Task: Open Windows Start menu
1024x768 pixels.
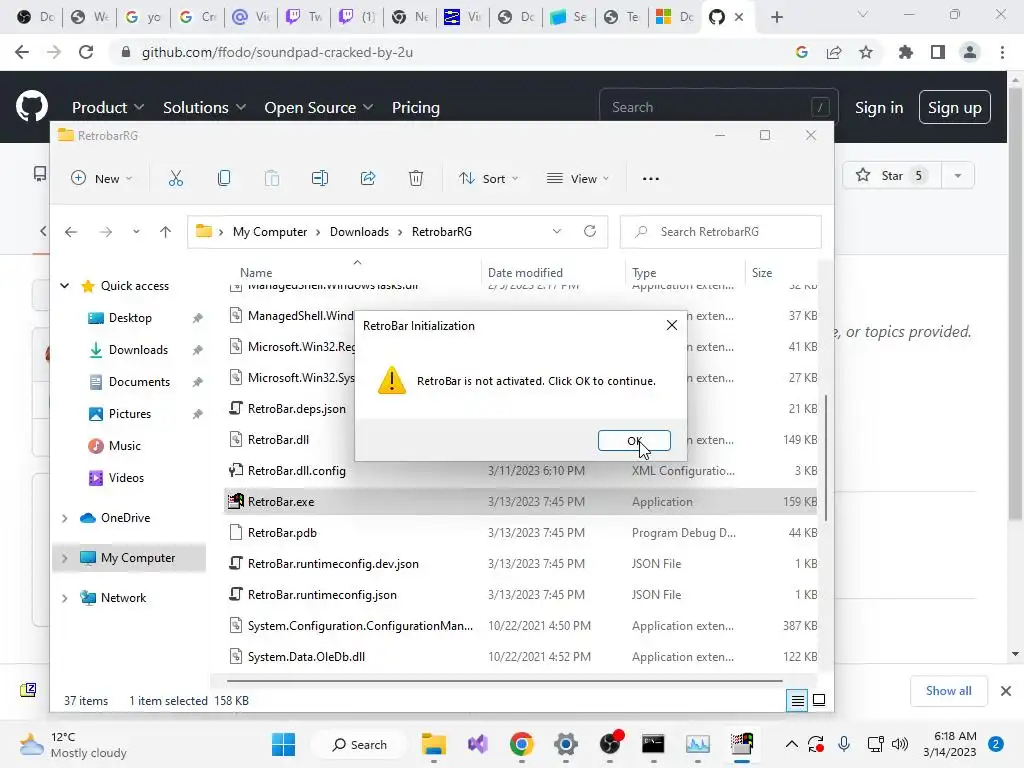Action: click(x=283, y=744)
